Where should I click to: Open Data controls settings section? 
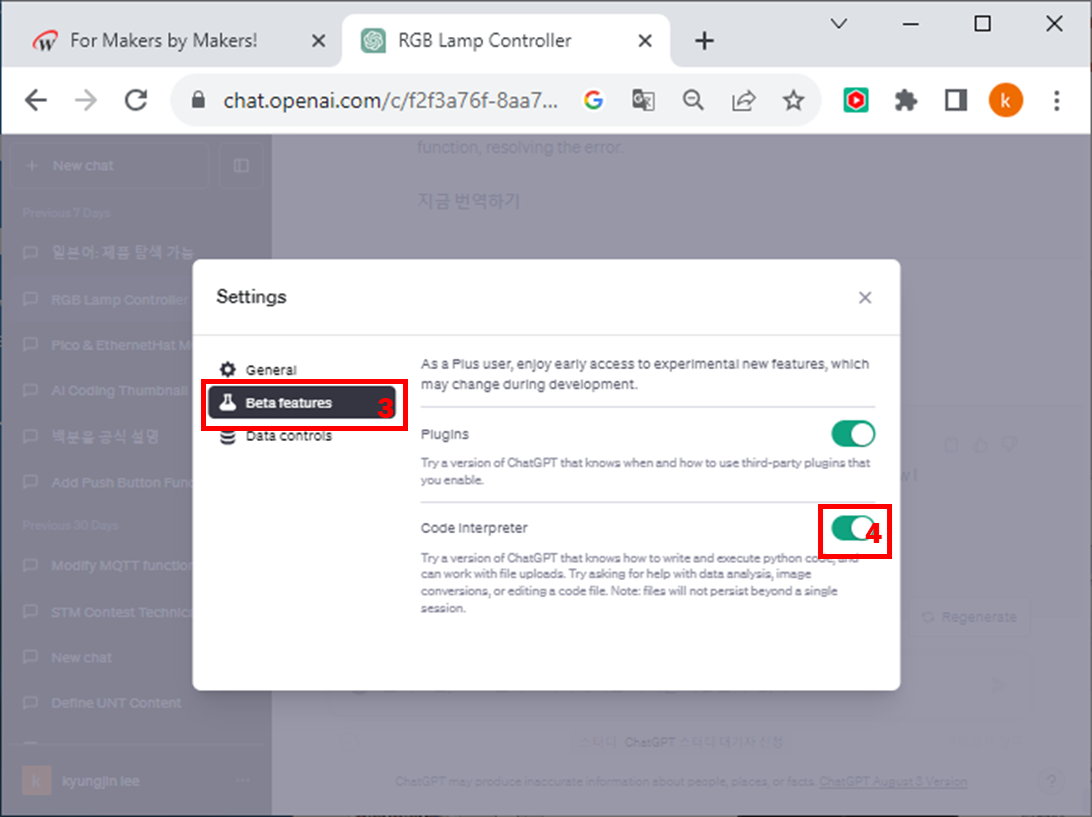[x=275, y=436]
